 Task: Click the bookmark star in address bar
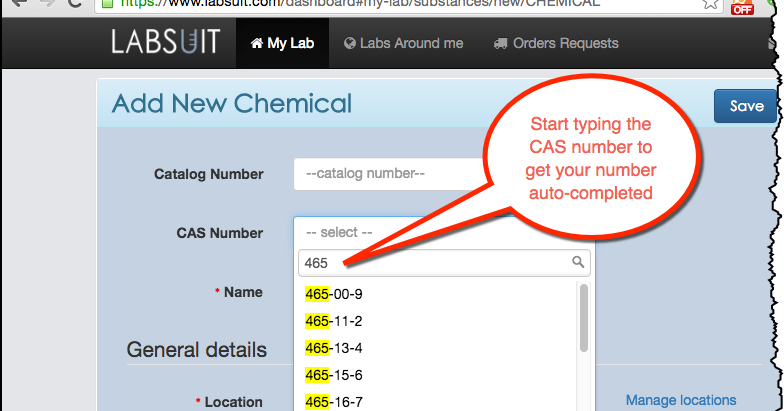coord(710,4)
